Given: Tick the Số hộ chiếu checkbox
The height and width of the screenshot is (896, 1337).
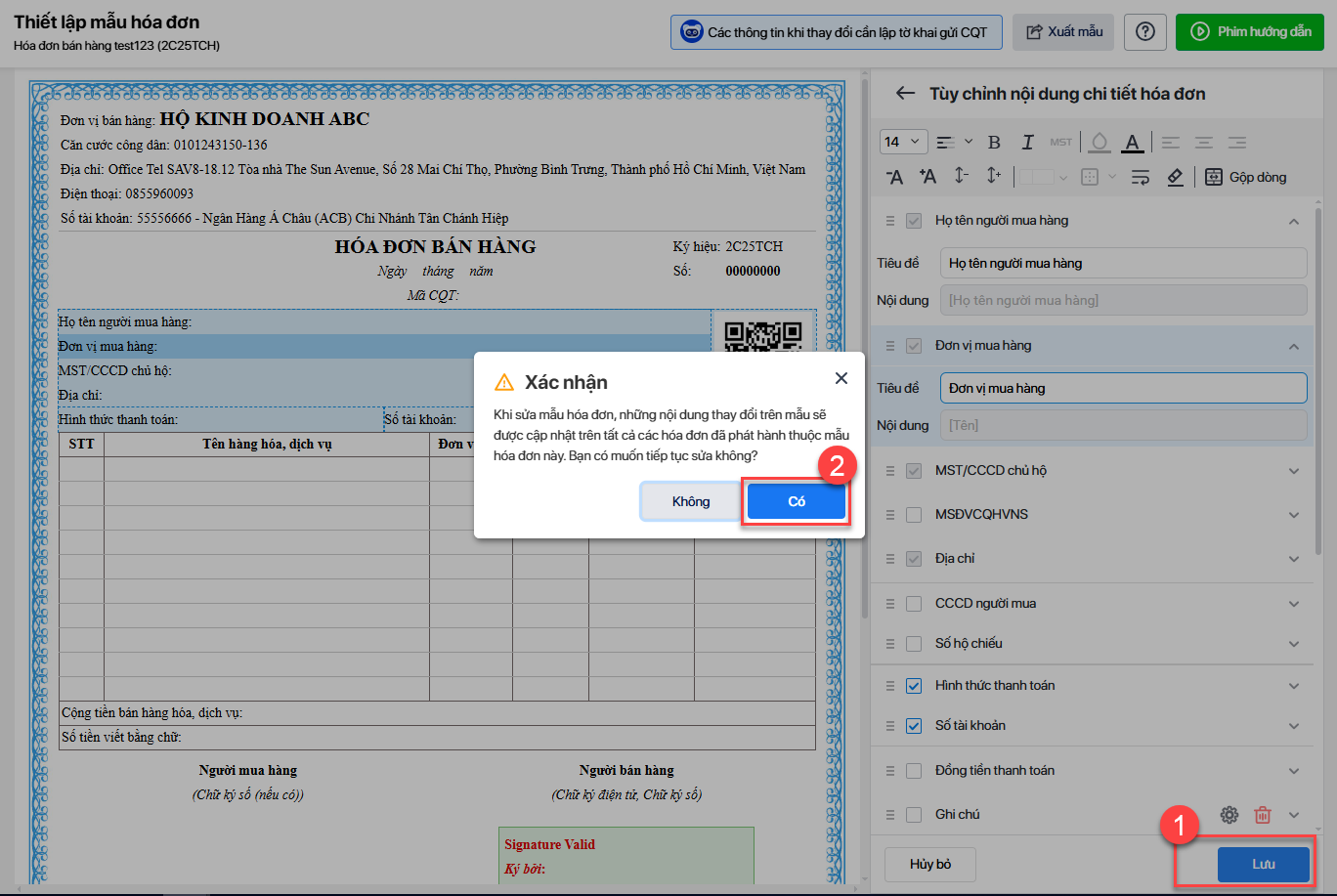Looking at the screenshot, I should click(x=914, y=644).
